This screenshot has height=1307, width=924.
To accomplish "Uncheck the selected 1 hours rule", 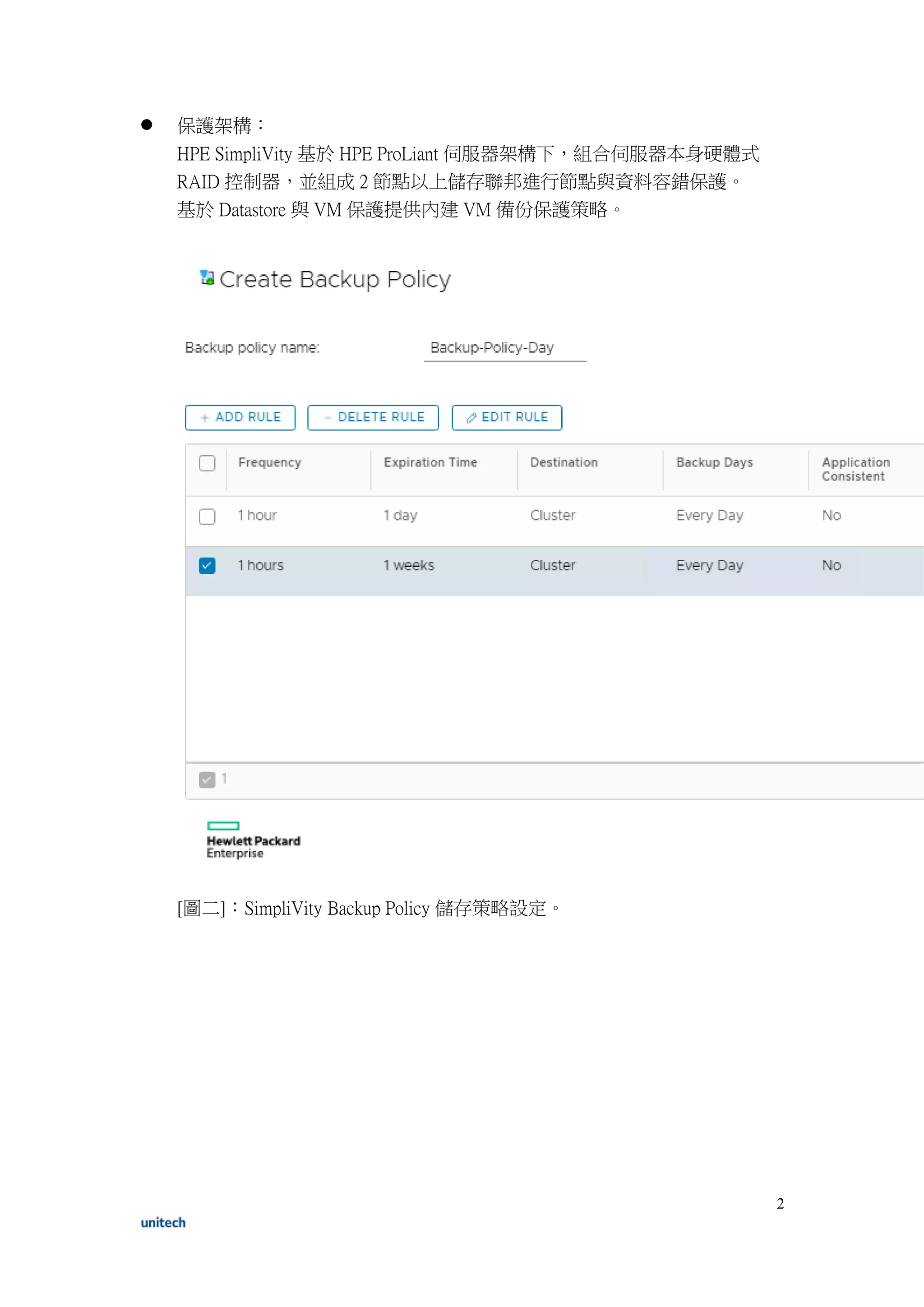I will 207,566.
